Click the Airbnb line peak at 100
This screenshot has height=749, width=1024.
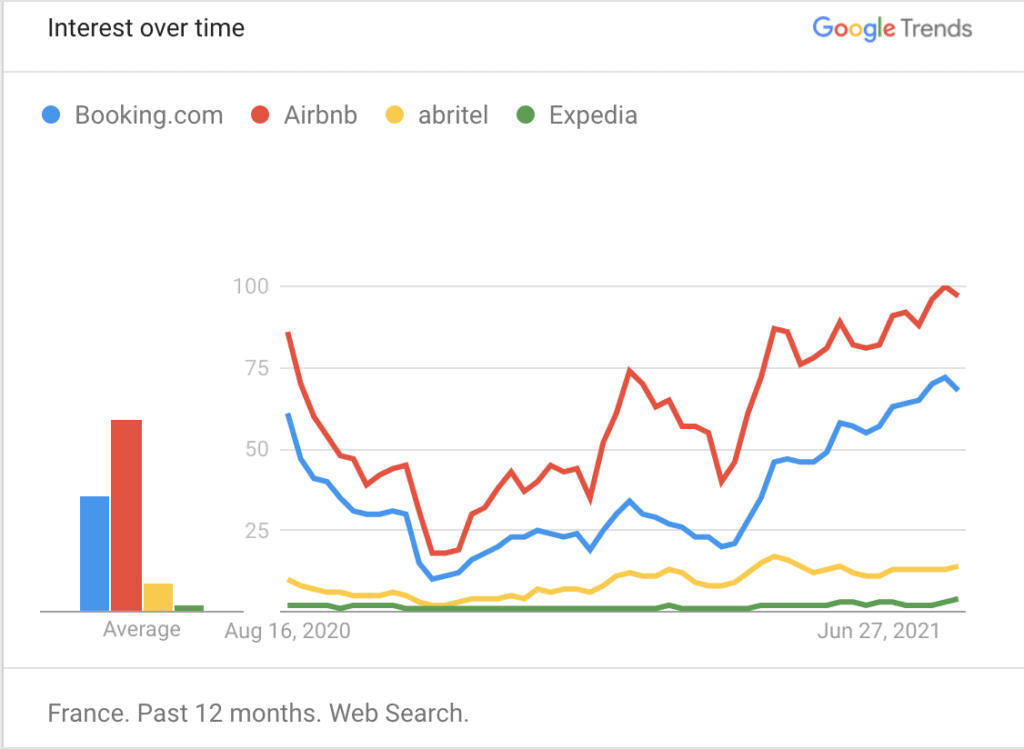point(944,287)
